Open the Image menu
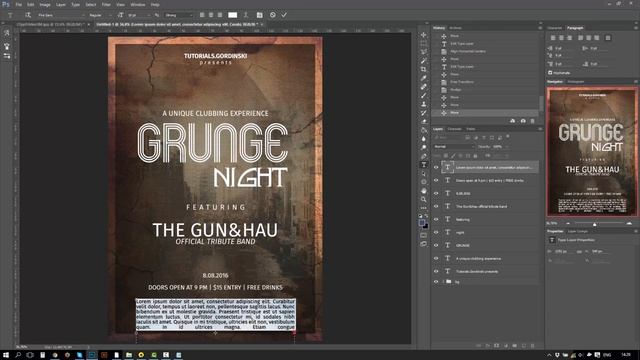Screen dimensions: 640x360 pyautogui.click(x=45, y=4)
